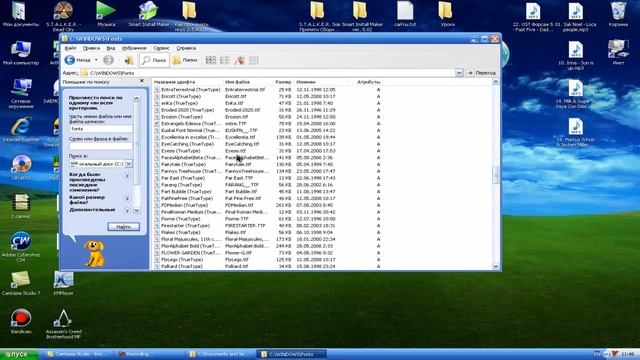Click the Similarity (AB) font view icon
This screenshot has width=640, height=360.
point(239,60)
